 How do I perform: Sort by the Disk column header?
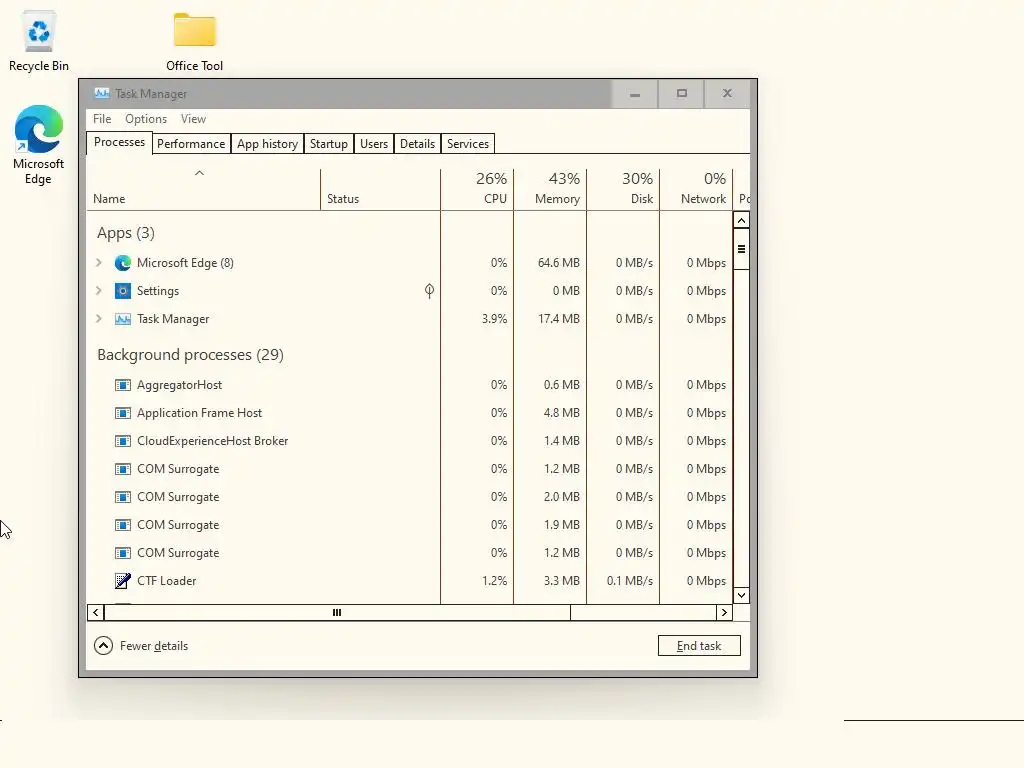click(623, 189)
